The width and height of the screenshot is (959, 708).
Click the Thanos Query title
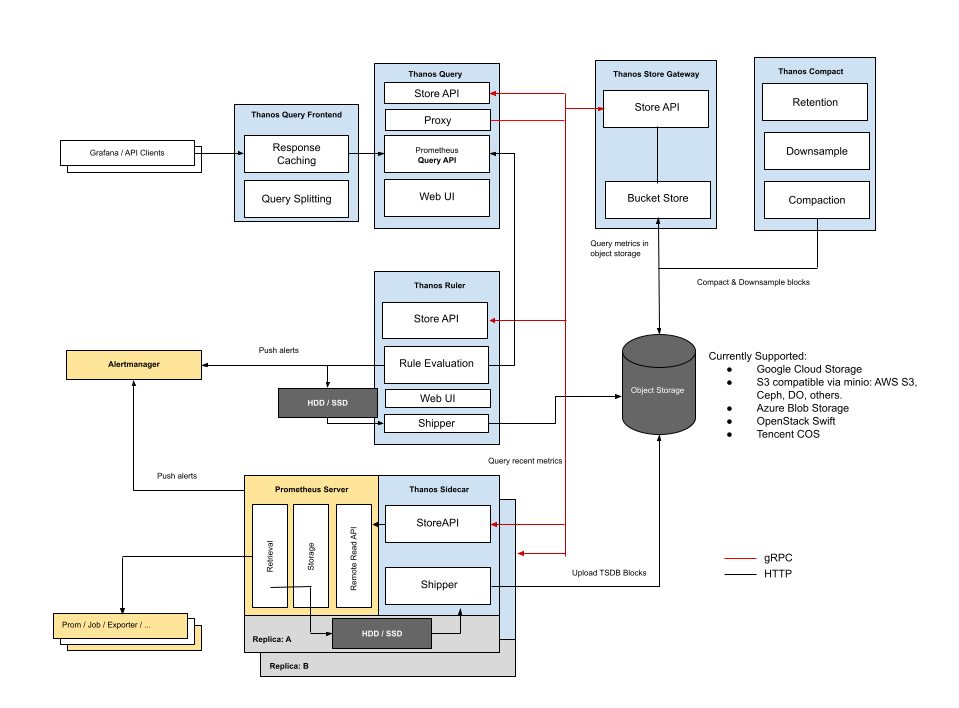point(435,74)
